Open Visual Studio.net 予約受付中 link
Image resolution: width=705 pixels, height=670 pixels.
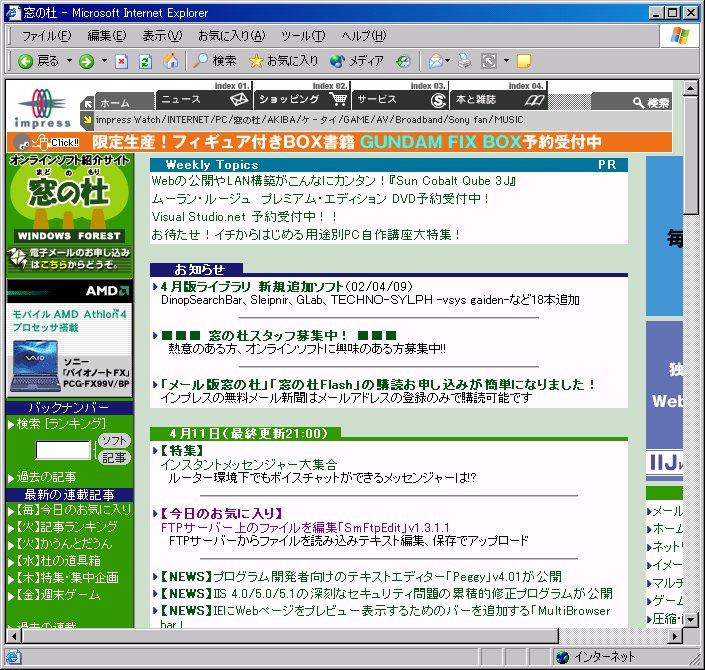(x=244, y=217)
